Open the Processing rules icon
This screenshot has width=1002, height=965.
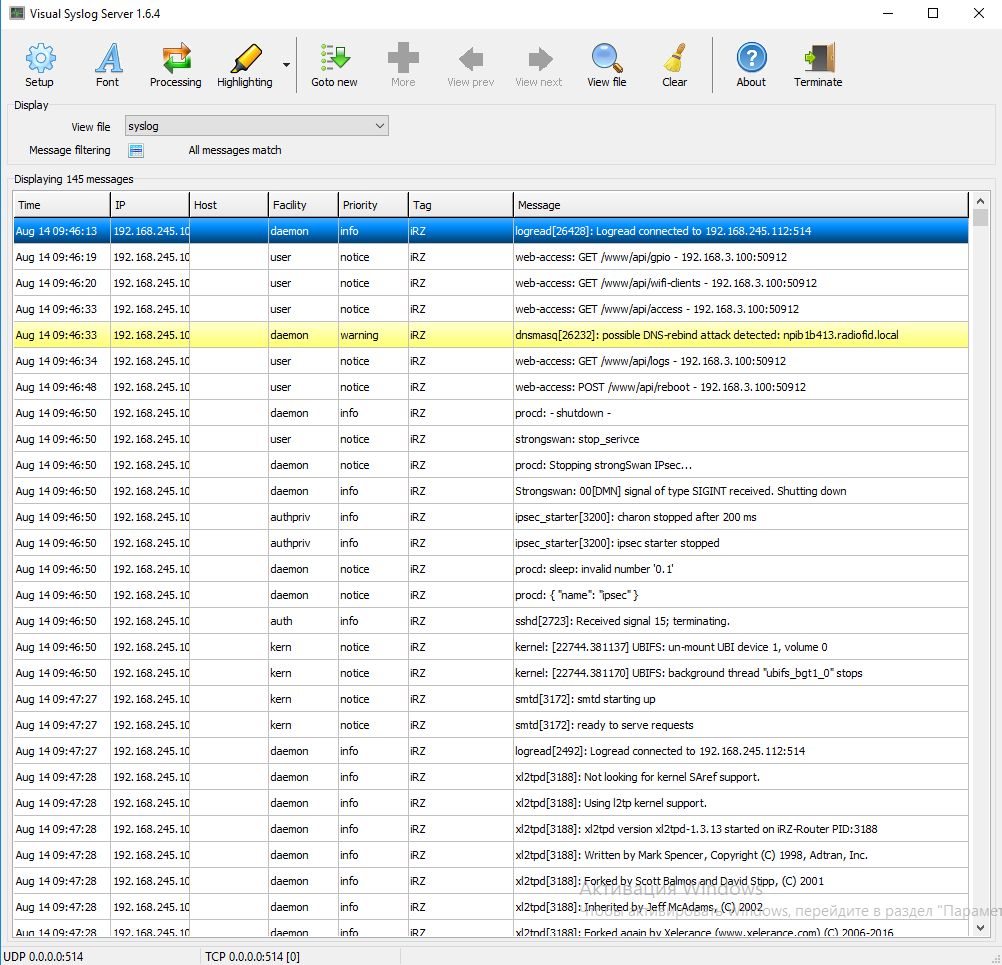[175, 66]
